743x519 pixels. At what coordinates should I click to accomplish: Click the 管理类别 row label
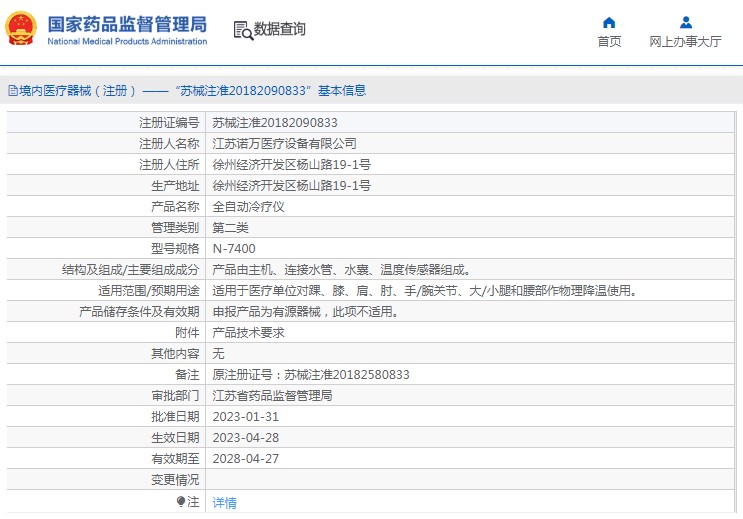[175, 228]
